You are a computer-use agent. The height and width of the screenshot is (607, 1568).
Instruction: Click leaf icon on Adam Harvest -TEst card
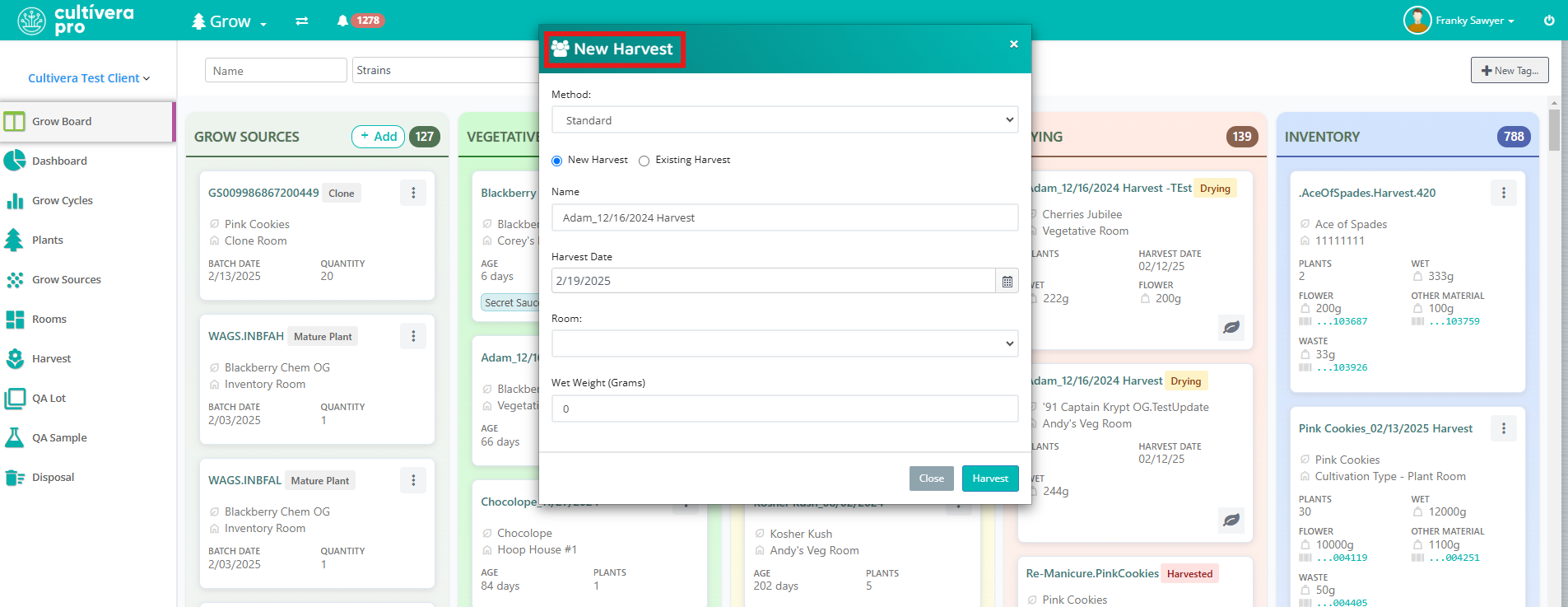1231,328
